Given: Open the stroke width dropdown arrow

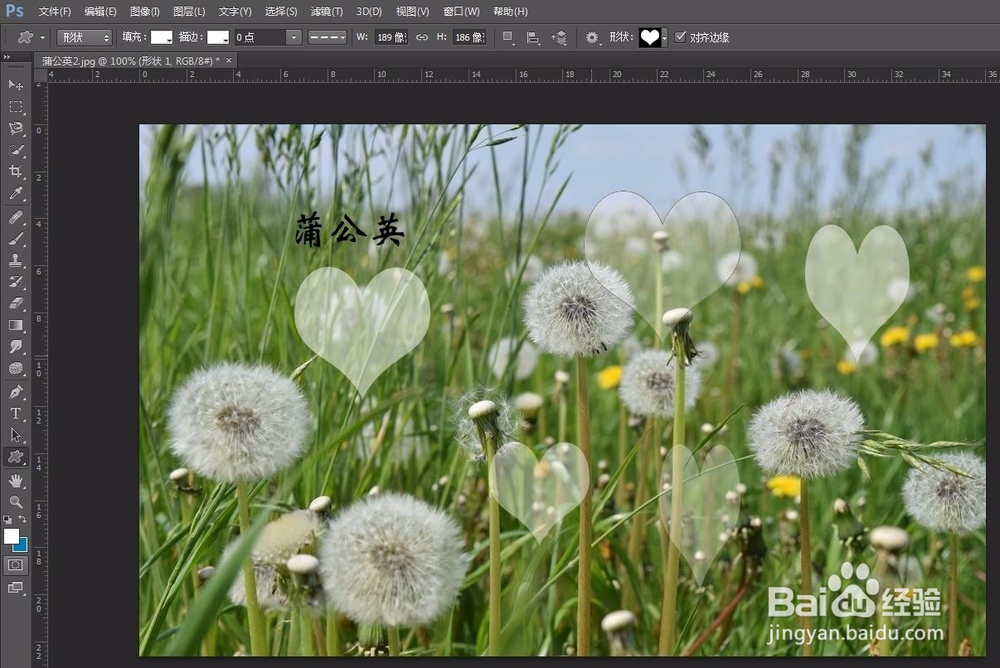Looking at the screenshot, I should coord(293,38).
